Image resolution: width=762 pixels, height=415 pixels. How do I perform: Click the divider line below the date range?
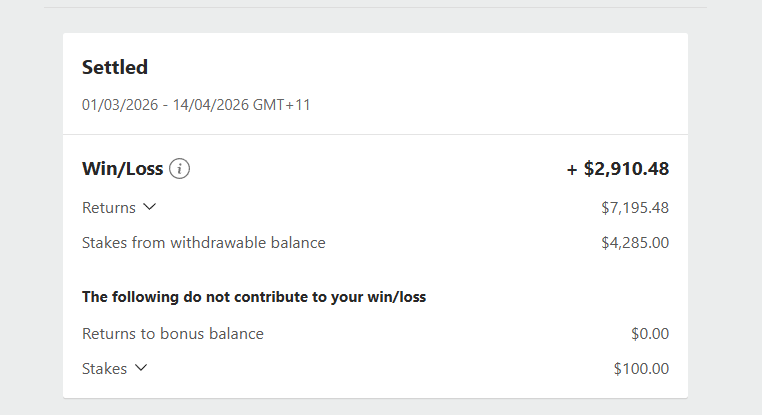point(375,134)
